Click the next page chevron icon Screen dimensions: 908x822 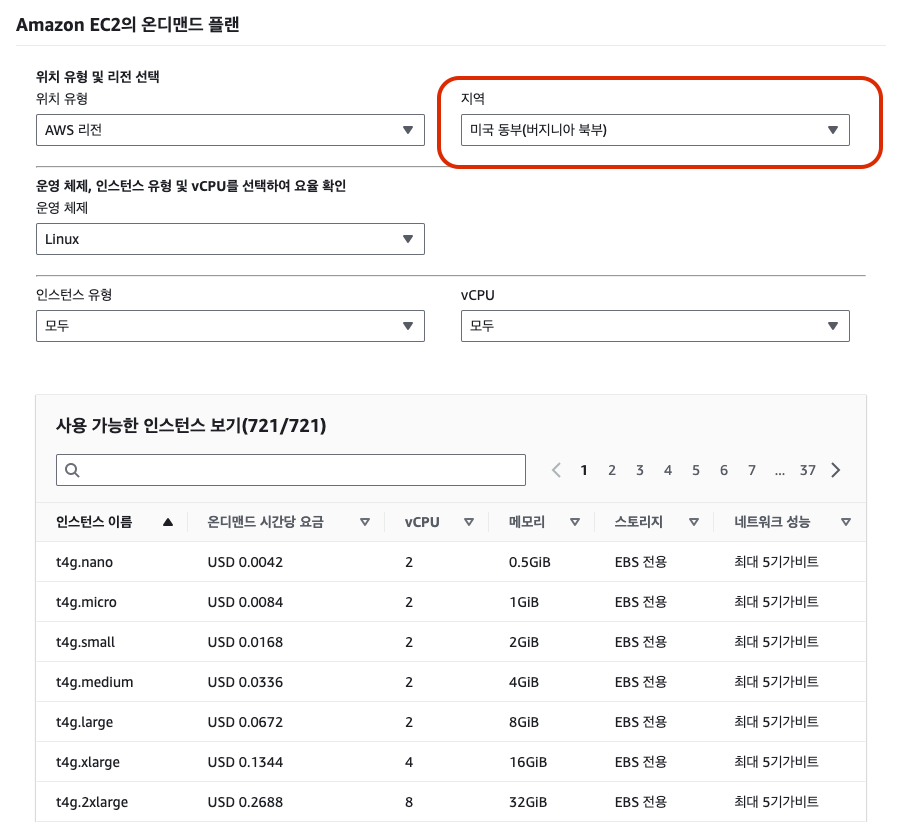click(x=836, y=470)
